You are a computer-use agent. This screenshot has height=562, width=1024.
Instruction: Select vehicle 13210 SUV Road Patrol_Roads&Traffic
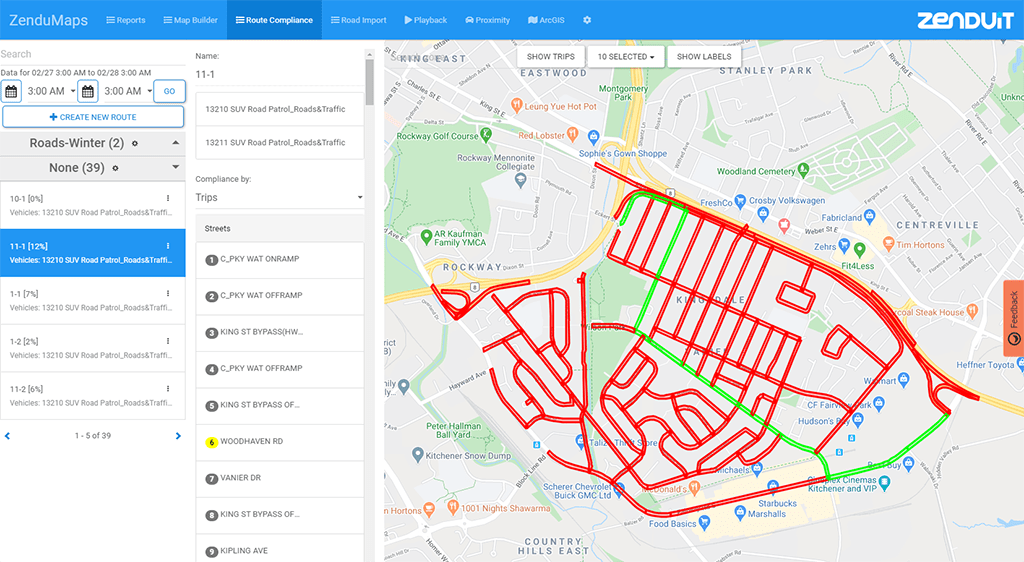click(280, 109)
